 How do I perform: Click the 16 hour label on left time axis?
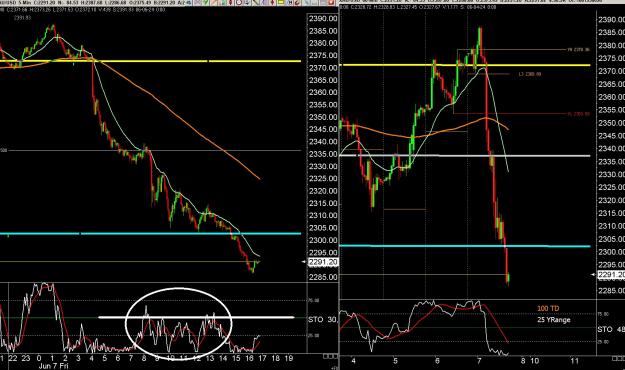click(249, 358)
